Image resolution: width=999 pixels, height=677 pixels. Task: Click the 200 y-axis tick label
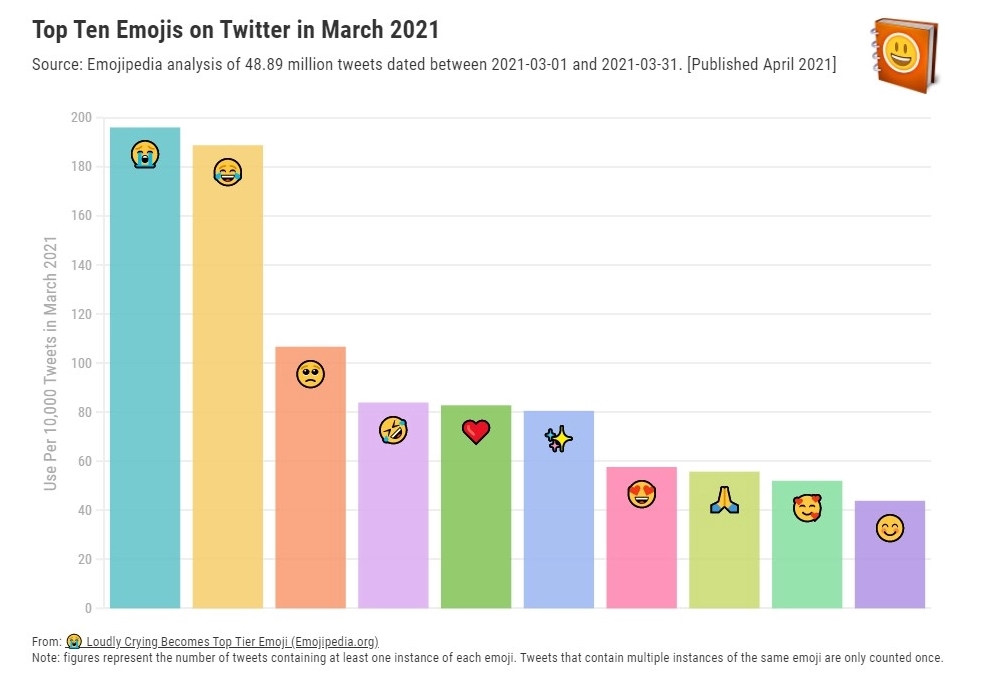(x=81, y=118)
